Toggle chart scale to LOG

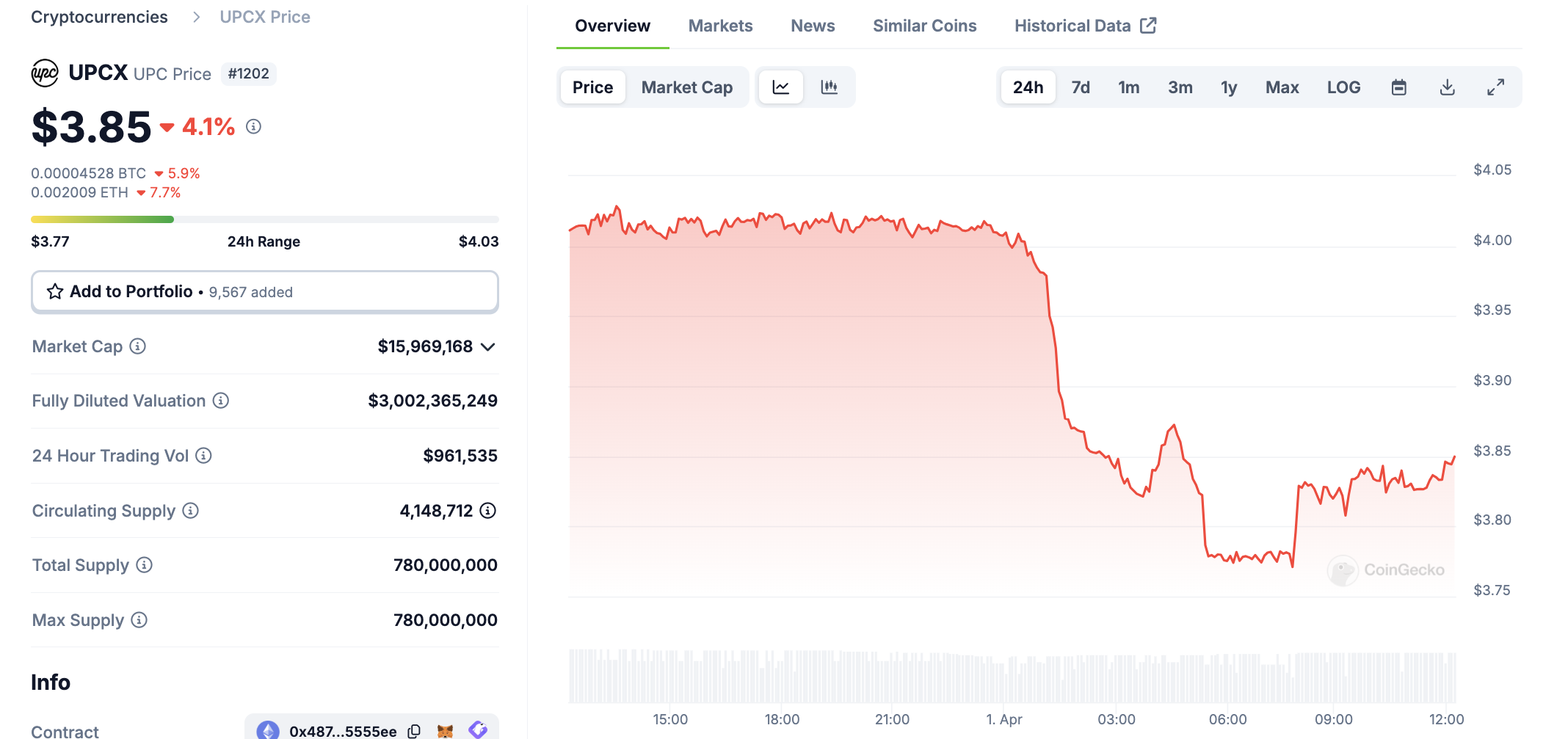point(1343,86)
